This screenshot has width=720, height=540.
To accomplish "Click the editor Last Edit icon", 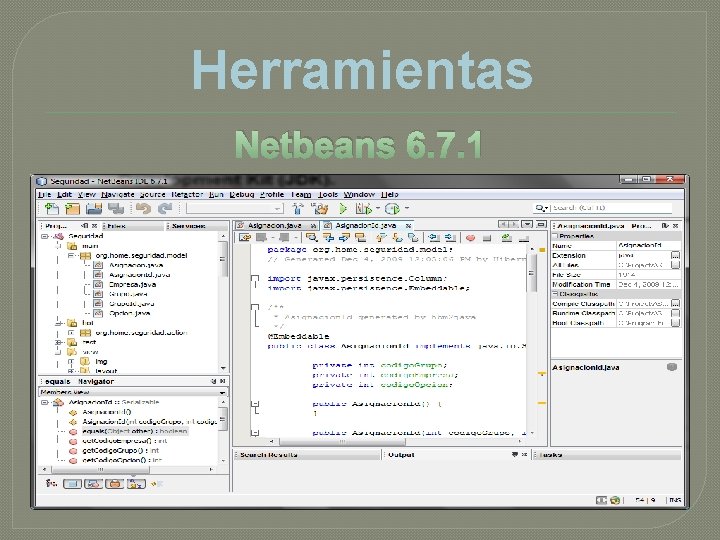I will (246, 237).
